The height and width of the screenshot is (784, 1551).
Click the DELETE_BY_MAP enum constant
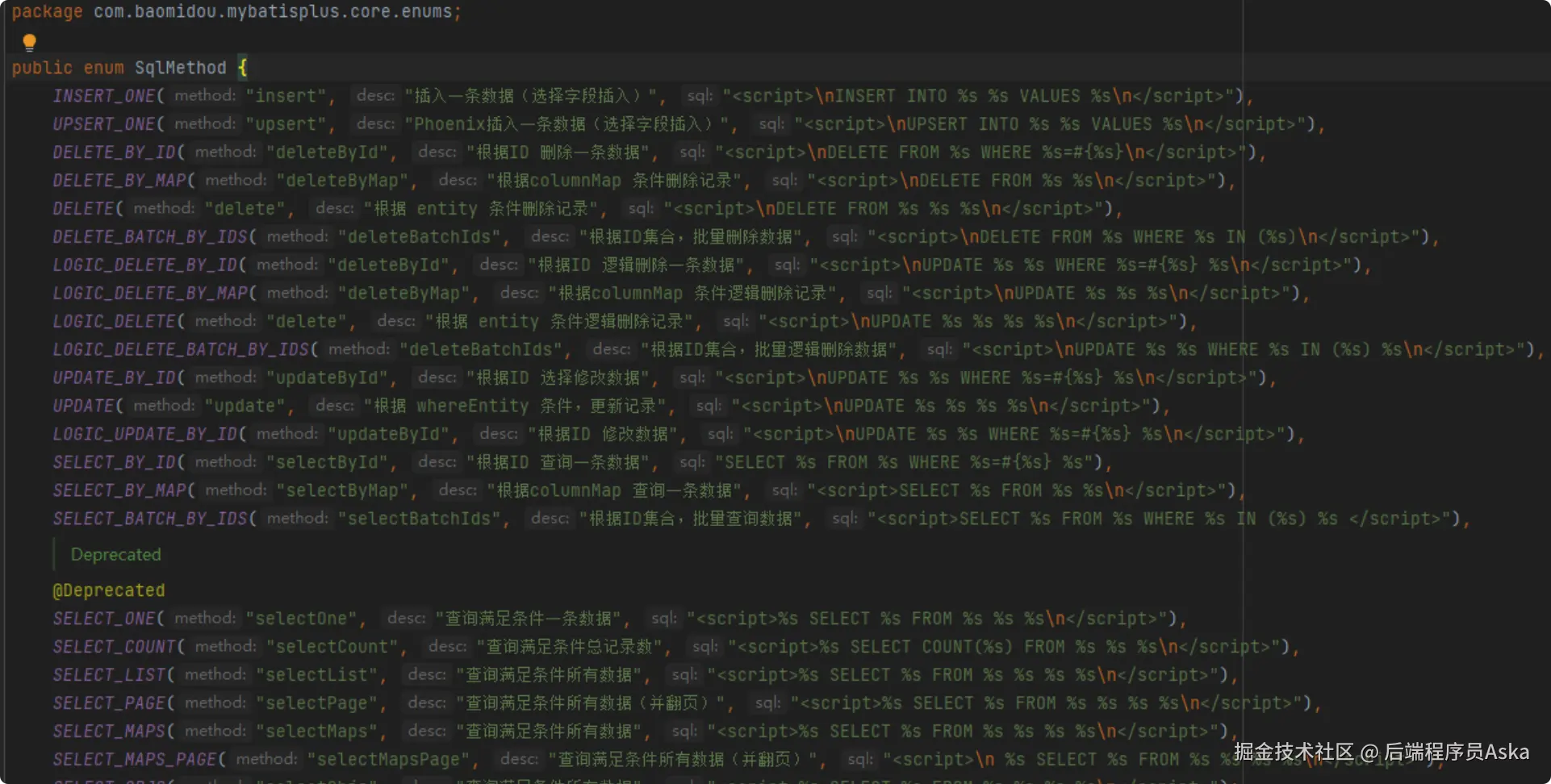pos(119,181)
